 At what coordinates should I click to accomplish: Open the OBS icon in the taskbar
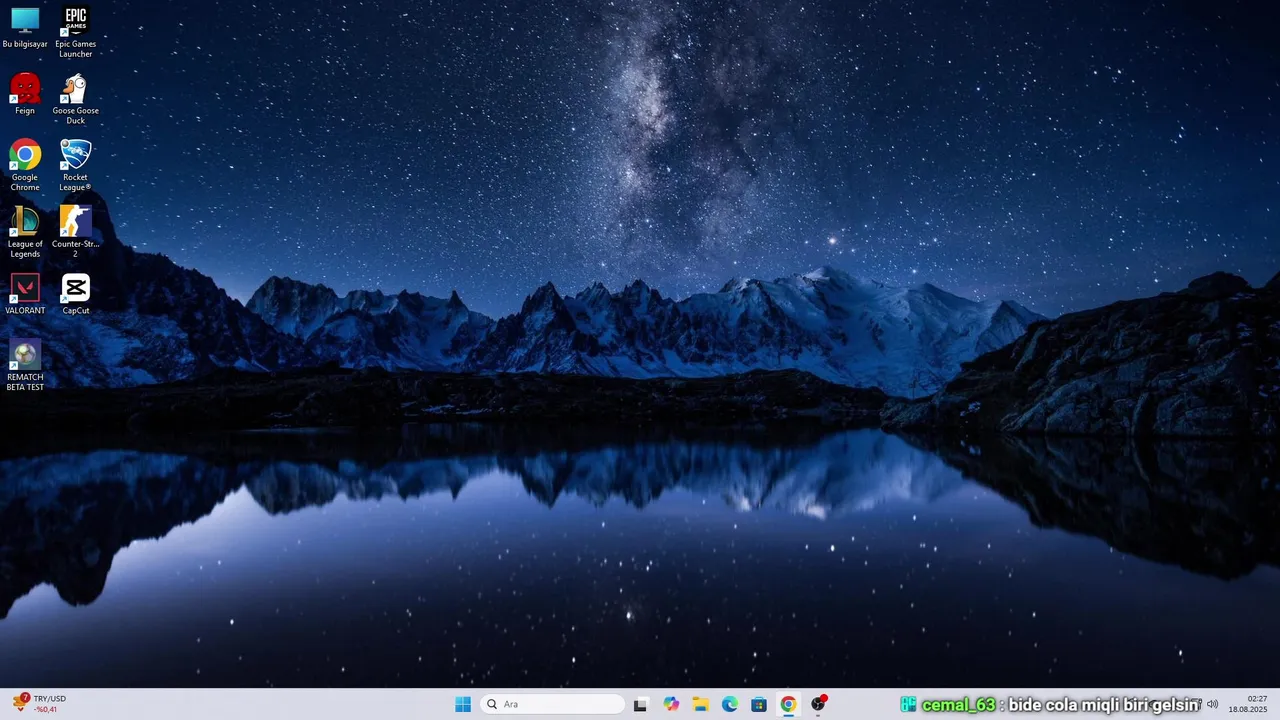(x=818, y=704)
